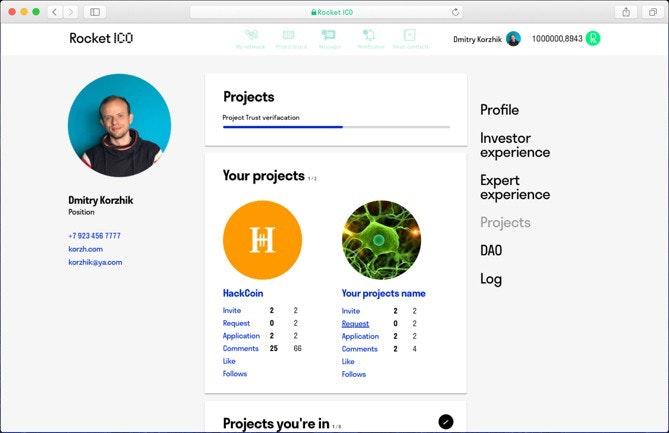Image resolution: width=669 pixels, height=433 pixels.
Task: Reload the page with the refresh icon
Action: (x=456, y=12)
